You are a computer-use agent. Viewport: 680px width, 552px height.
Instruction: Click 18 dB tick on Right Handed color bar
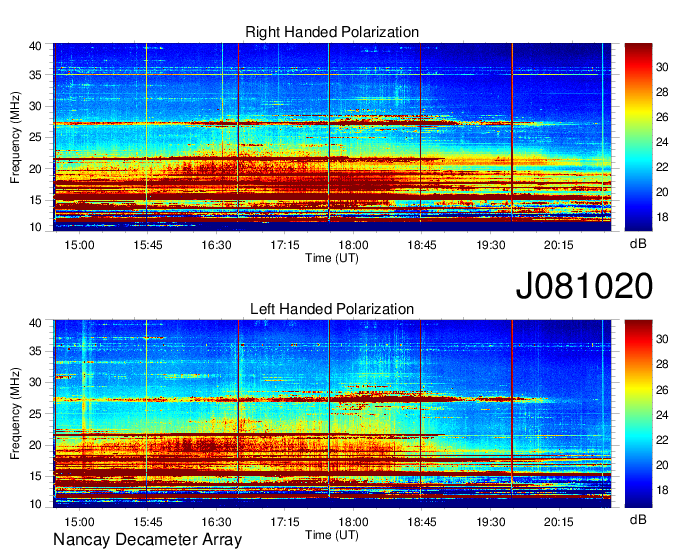click(662, 217)
